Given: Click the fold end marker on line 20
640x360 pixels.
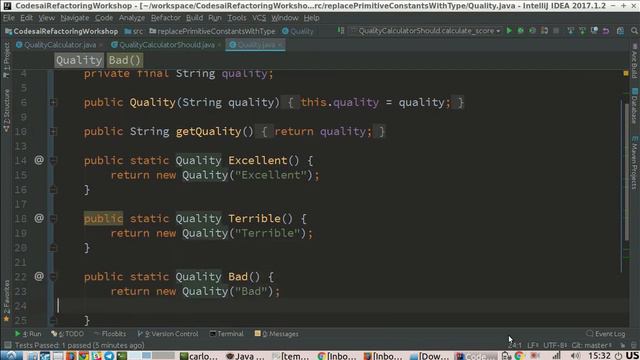Looking at the screenshot, I should click(53, 247).
